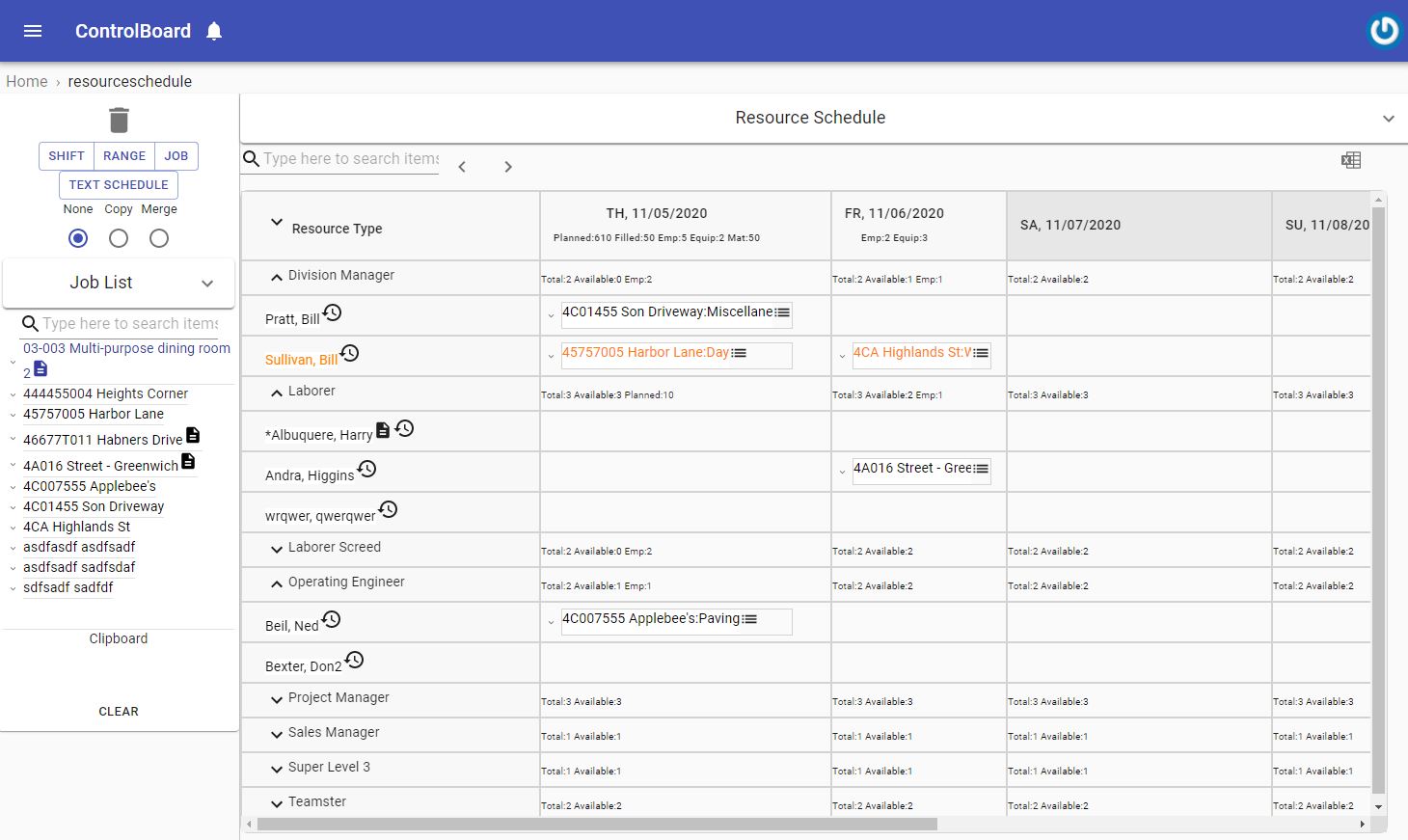The height and width of the screenshot is (840, 1408).
Task: Select the Copy radio button
Action: click(119, 238)
